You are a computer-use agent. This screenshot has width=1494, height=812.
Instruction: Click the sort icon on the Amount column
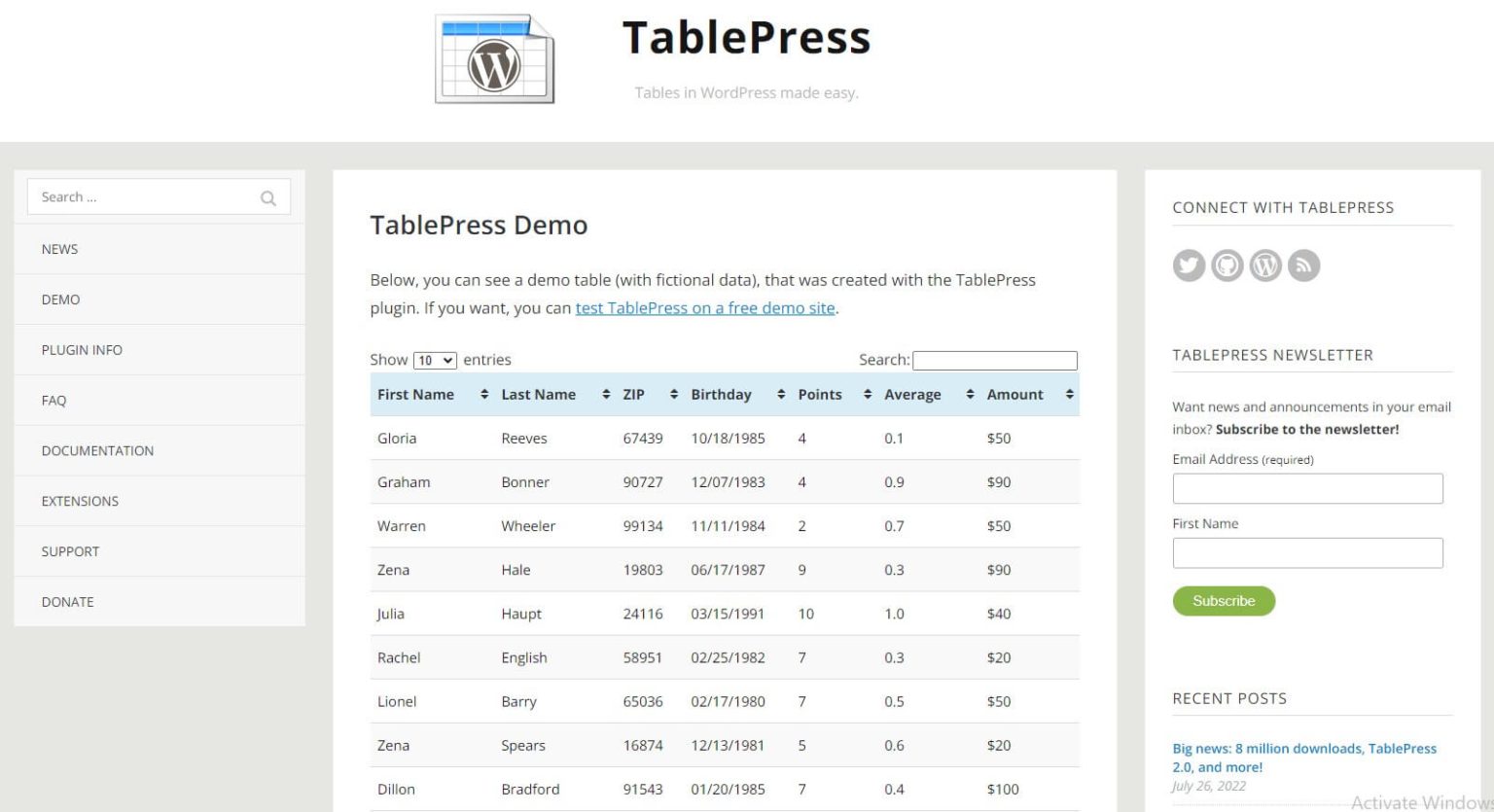coord(1069,394)
